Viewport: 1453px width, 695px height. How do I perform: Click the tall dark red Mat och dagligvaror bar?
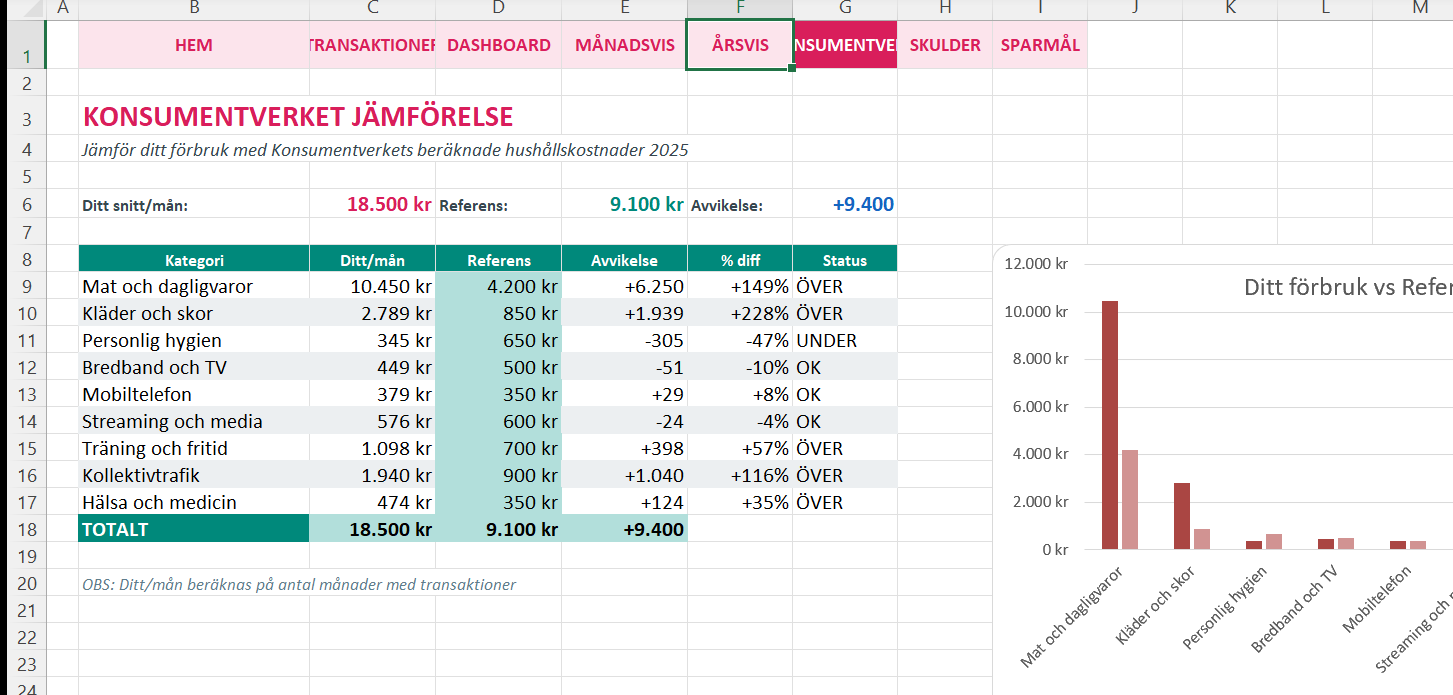(1109, 424)
